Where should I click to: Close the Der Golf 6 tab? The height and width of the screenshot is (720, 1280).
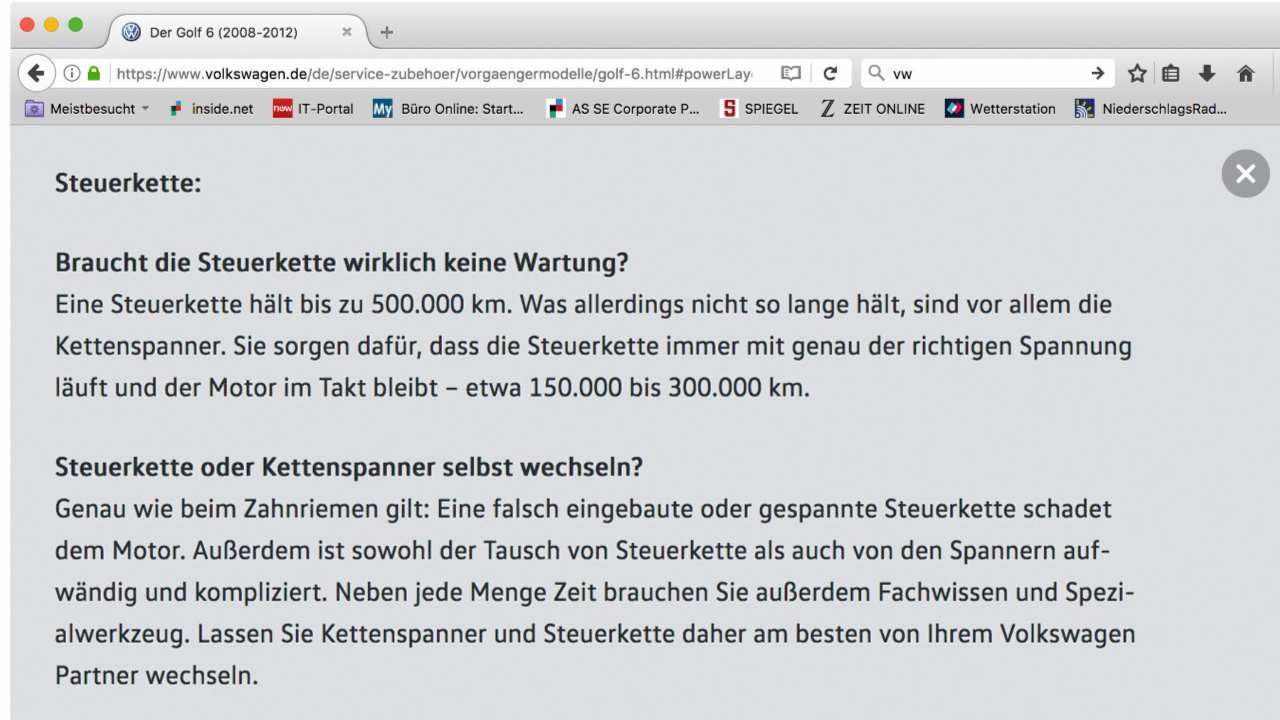(347, 32)
